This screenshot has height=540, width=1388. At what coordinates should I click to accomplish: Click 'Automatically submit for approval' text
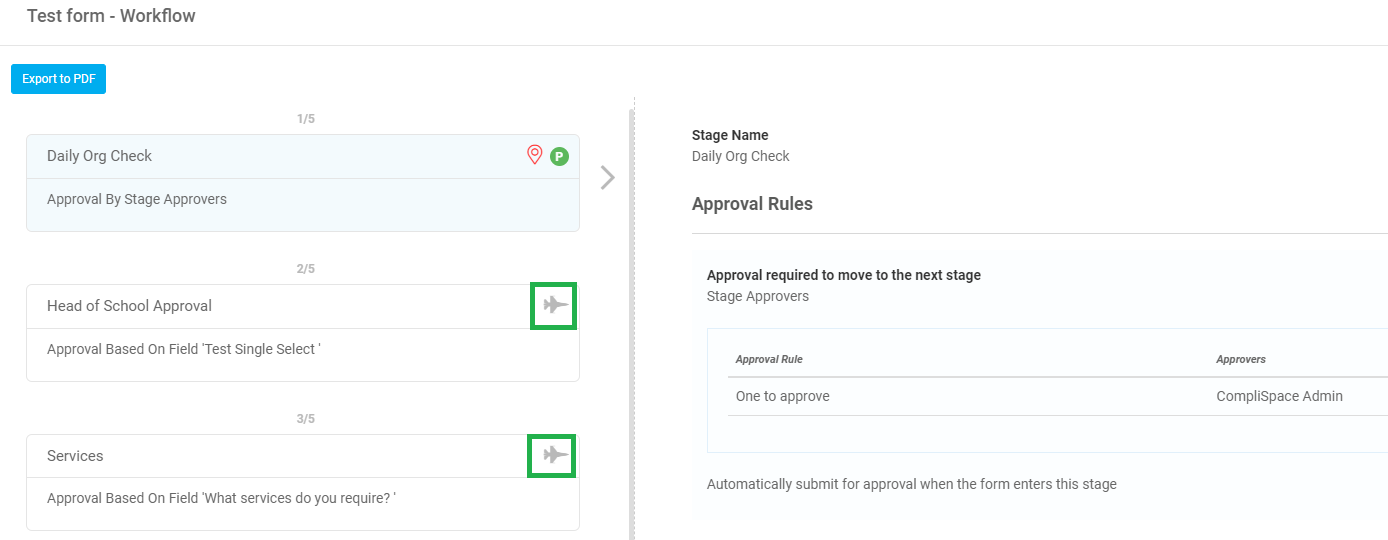pyautogui.click(x=912, y=484)
